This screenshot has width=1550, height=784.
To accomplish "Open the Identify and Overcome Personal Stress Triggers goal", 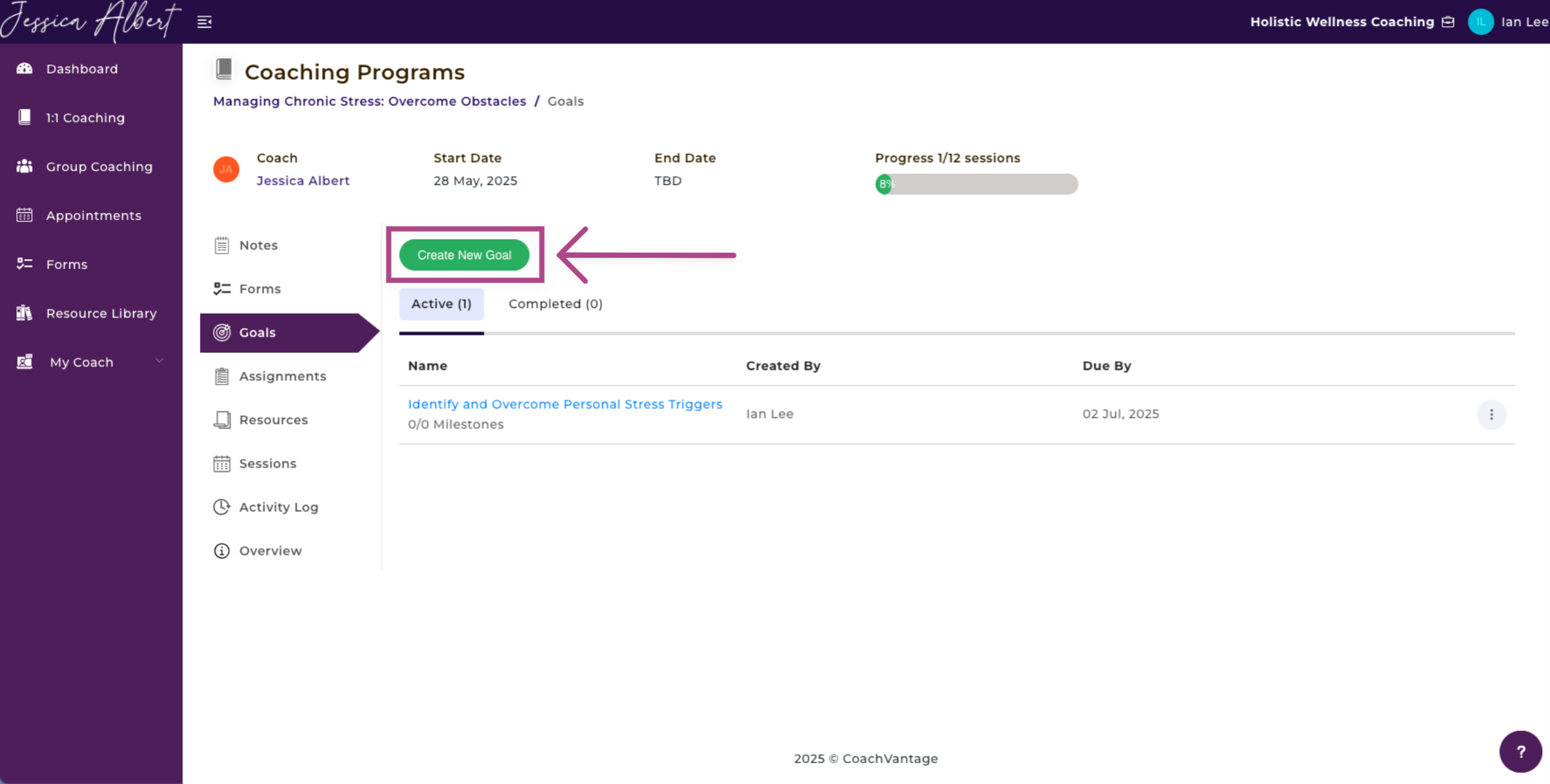I will click(x=565, y=404).
